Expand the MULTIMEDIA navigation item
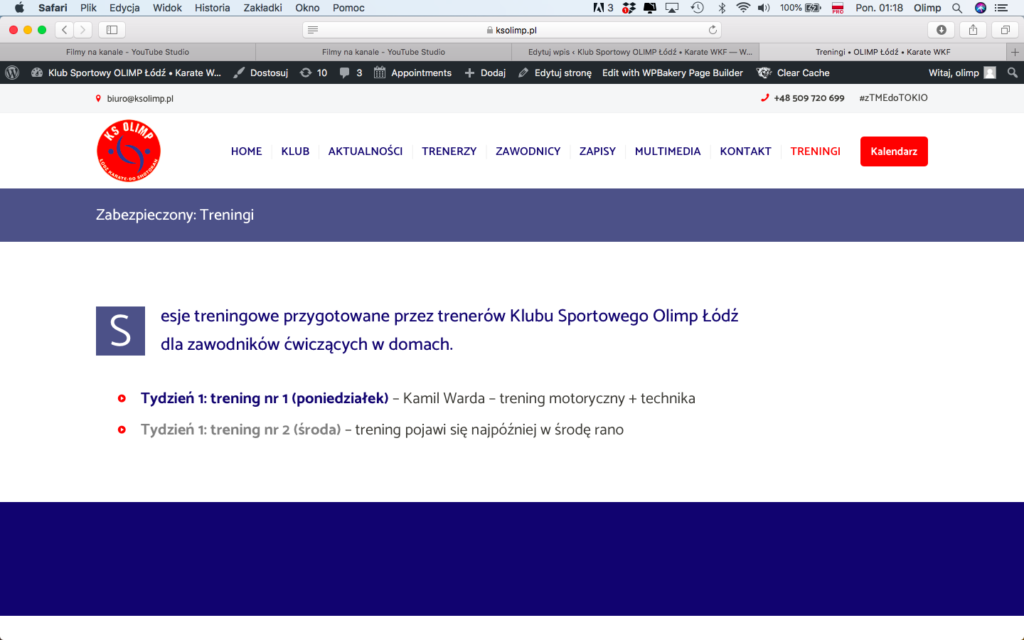The image size is (1024, 640). pos(667,151)
